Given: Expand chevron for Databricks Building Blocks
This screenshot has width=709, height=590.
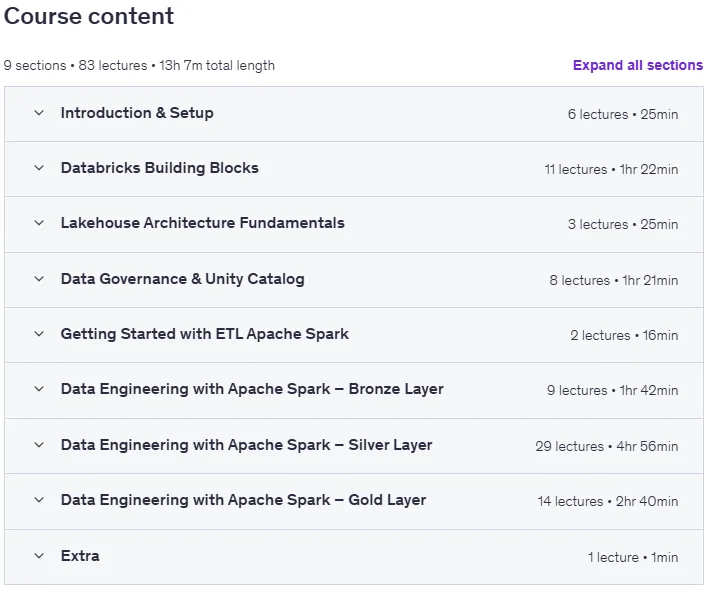Looking at the screenshot, I should [x=39, y=168].
